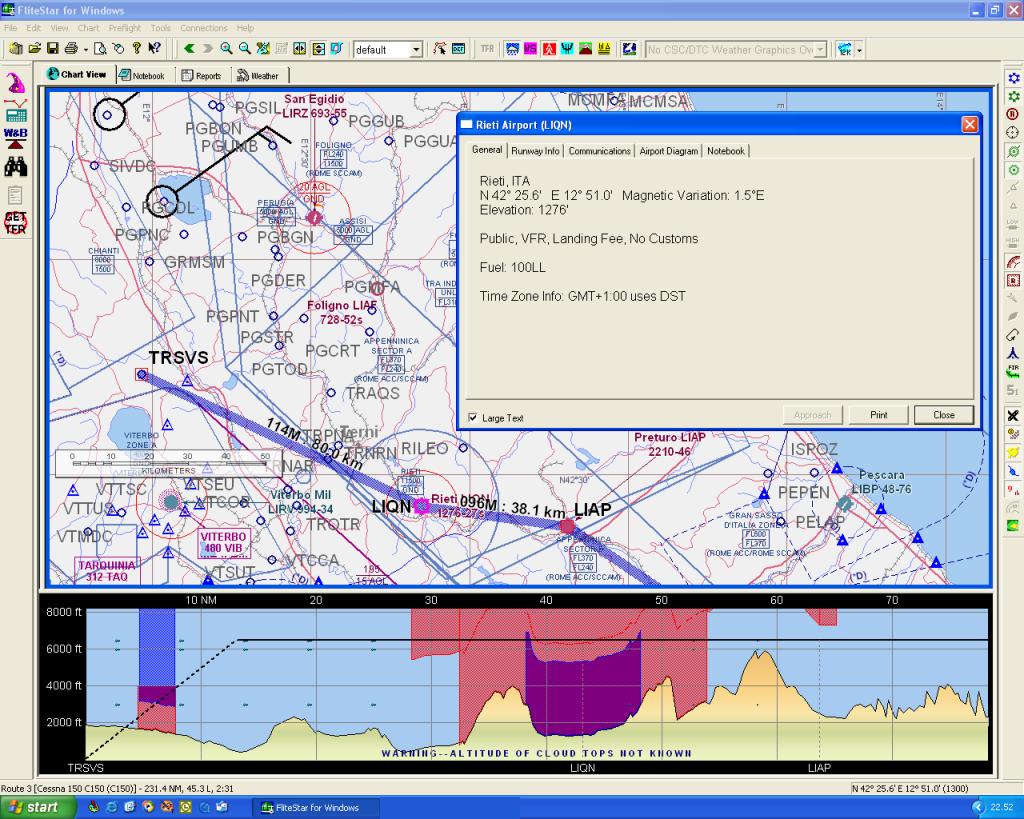The width and height of the screenshot is (1024, 819).
Task: Open the Runway Info tab in airport dialog
Action: pyautogui.click(x=535, y=151)
